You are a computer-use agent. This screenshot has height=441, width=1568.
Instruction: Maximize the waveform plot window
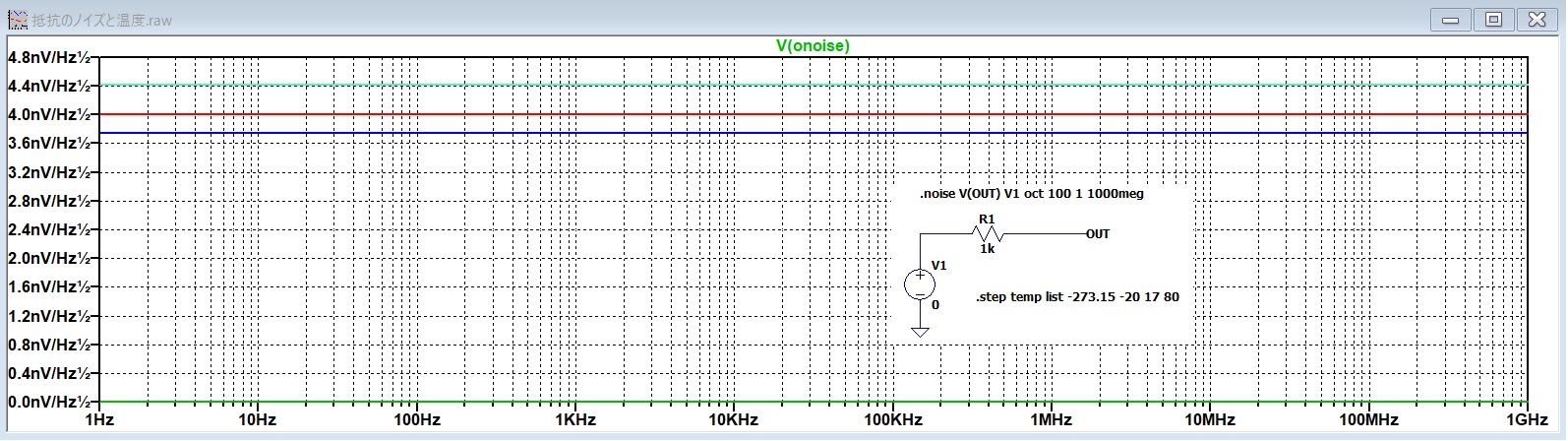click(x=1493, y=19)
